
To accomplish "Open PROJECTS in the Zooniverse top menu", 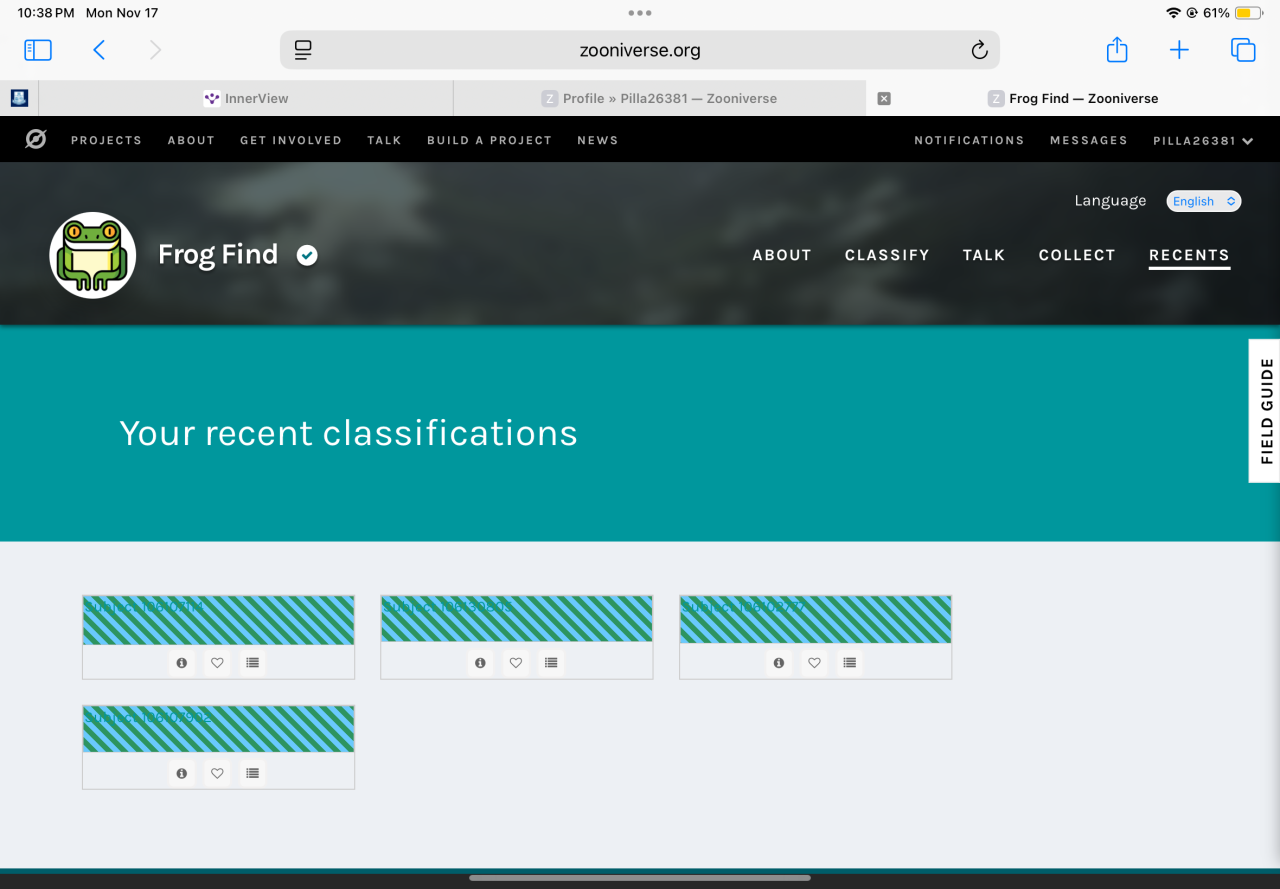I will tap(106, 141).
